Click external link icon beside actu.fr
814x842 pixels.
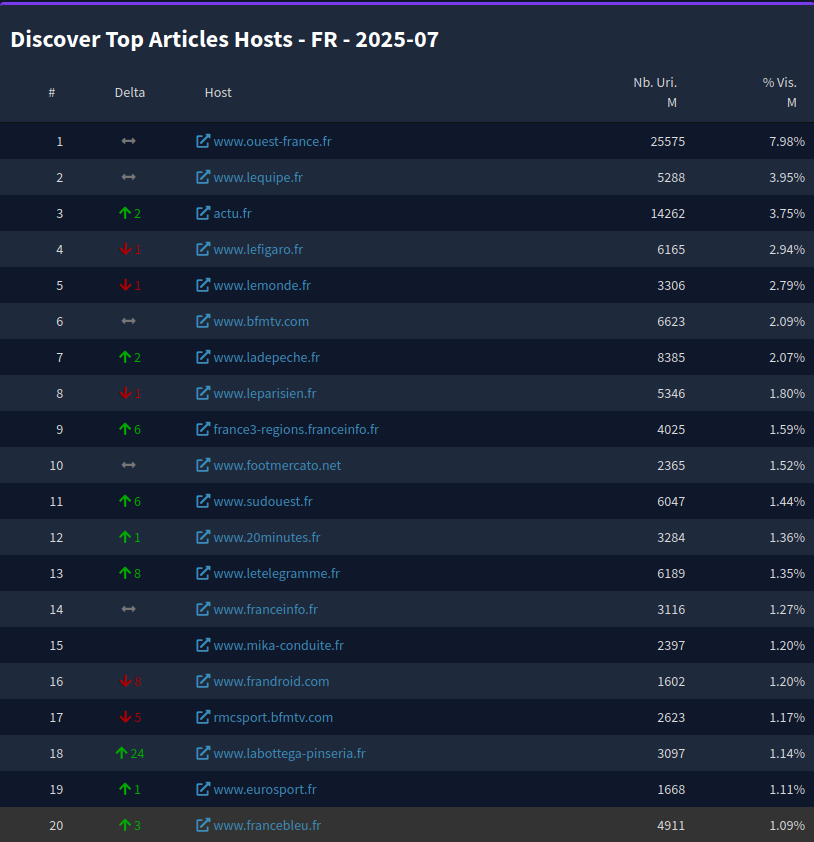click(202, 213)
